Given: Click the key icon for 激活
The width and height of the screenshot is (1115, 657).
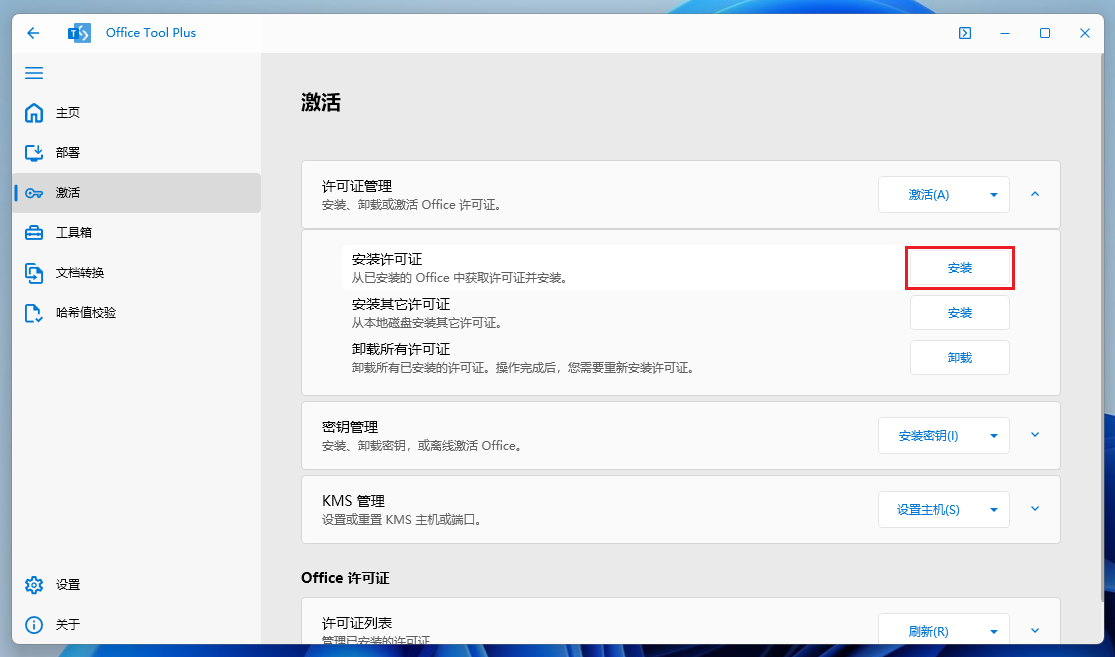Looking at the screenshot, I should 34,193.
